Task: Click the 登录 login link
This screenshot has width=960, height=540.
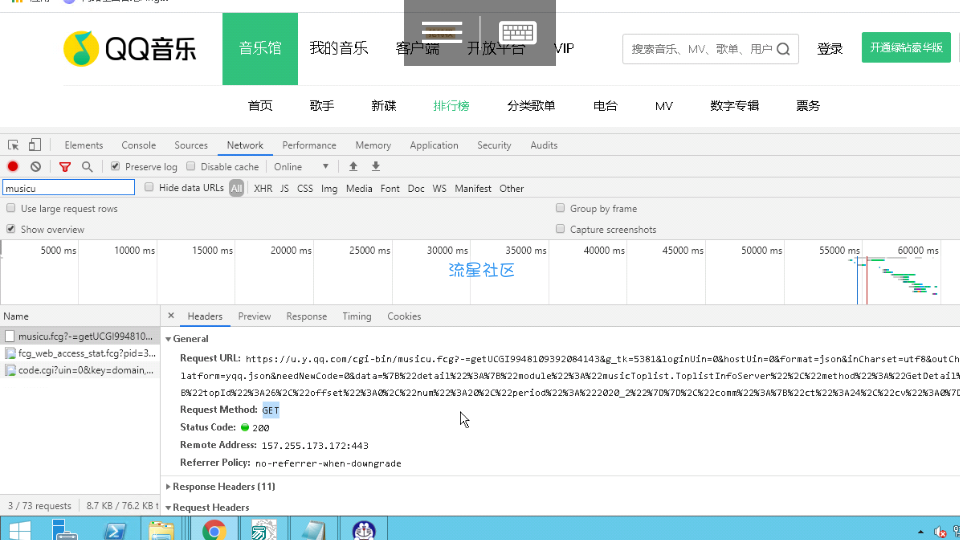Action: coord(830,49)
